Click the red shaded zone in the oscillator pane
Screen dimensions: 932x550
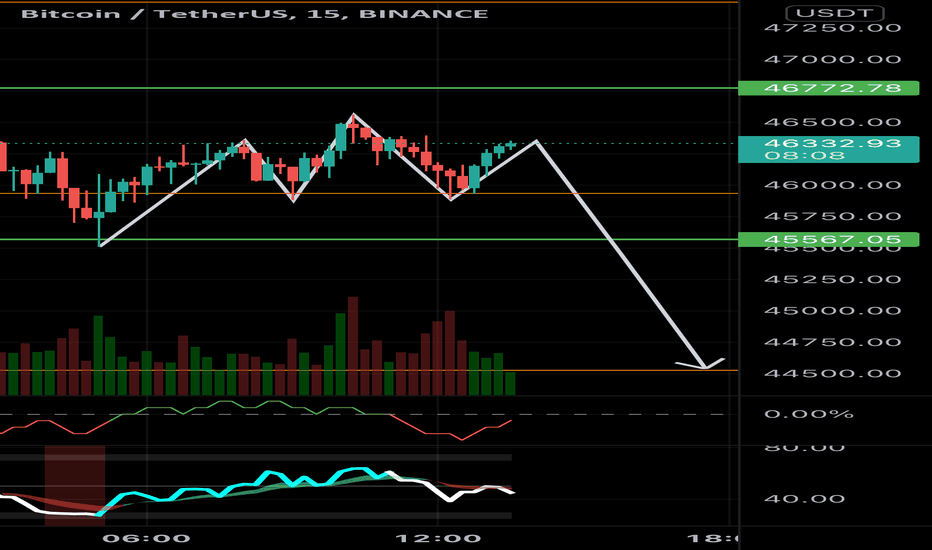click(x=75, y=485)
